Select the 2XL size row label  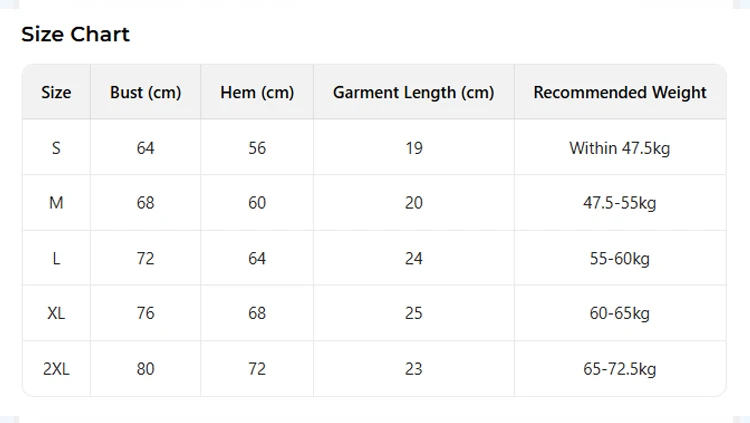coord(56,369)
